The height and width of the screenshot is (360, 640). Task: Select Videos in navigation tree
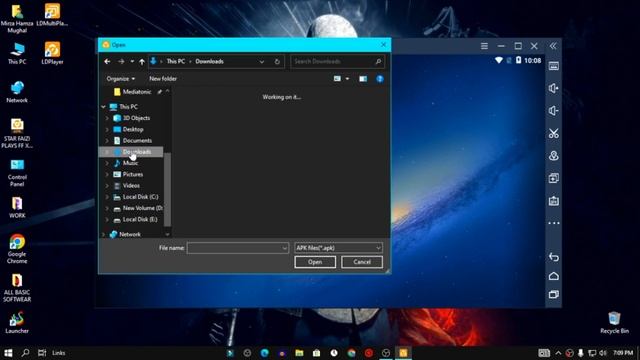pos(131,186)
